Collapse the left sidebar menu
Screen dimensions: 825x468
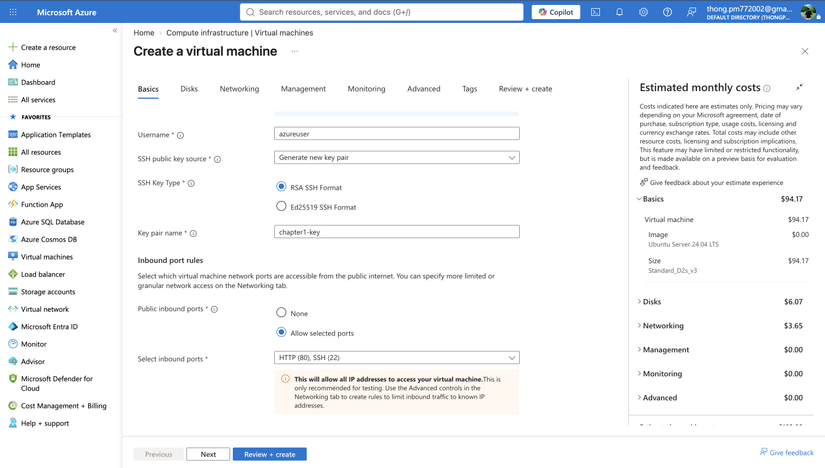(115, 31)
